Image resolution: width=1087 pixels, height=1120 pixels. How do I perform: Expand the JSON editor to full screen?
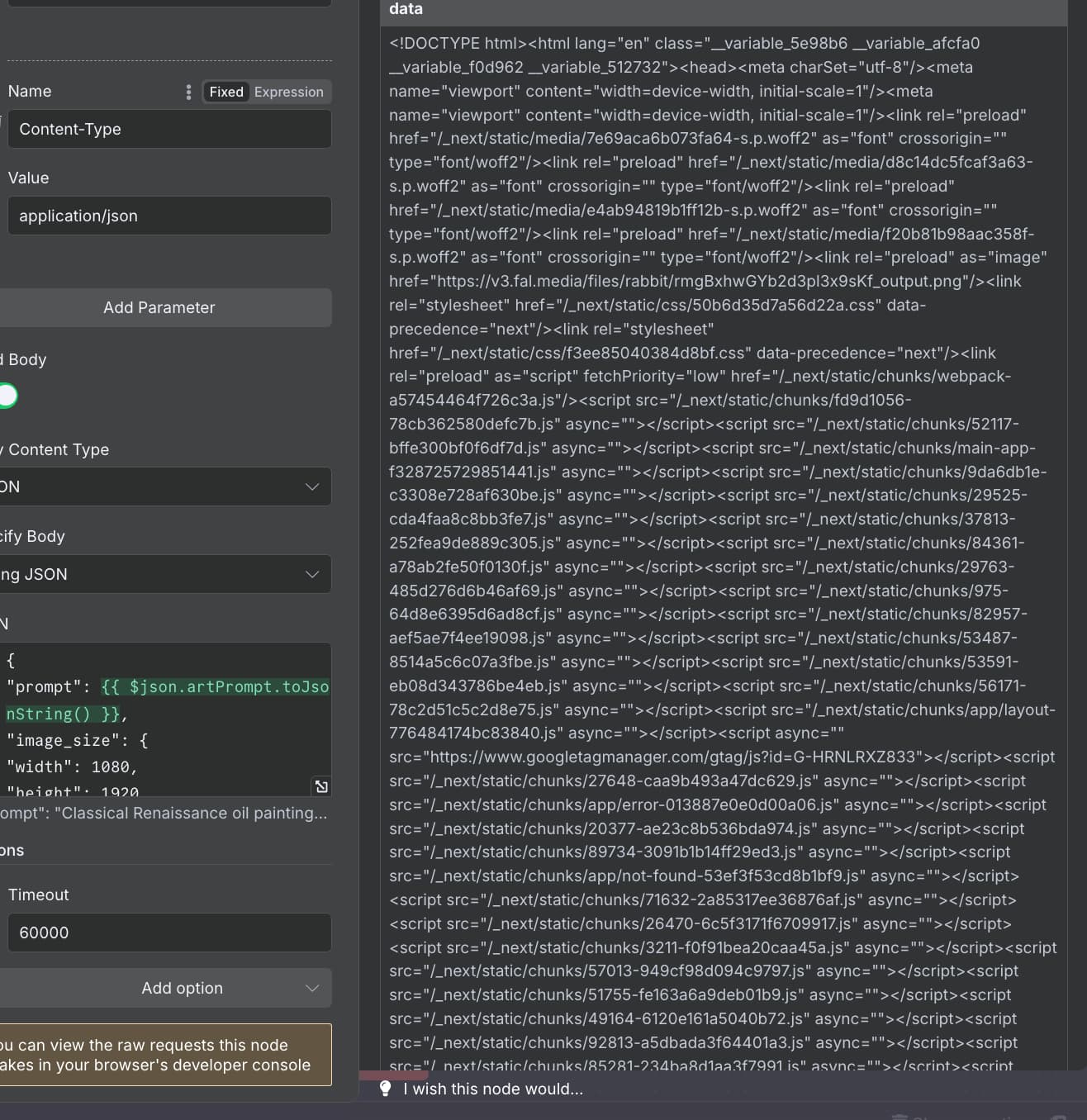(x=321, y=786)
